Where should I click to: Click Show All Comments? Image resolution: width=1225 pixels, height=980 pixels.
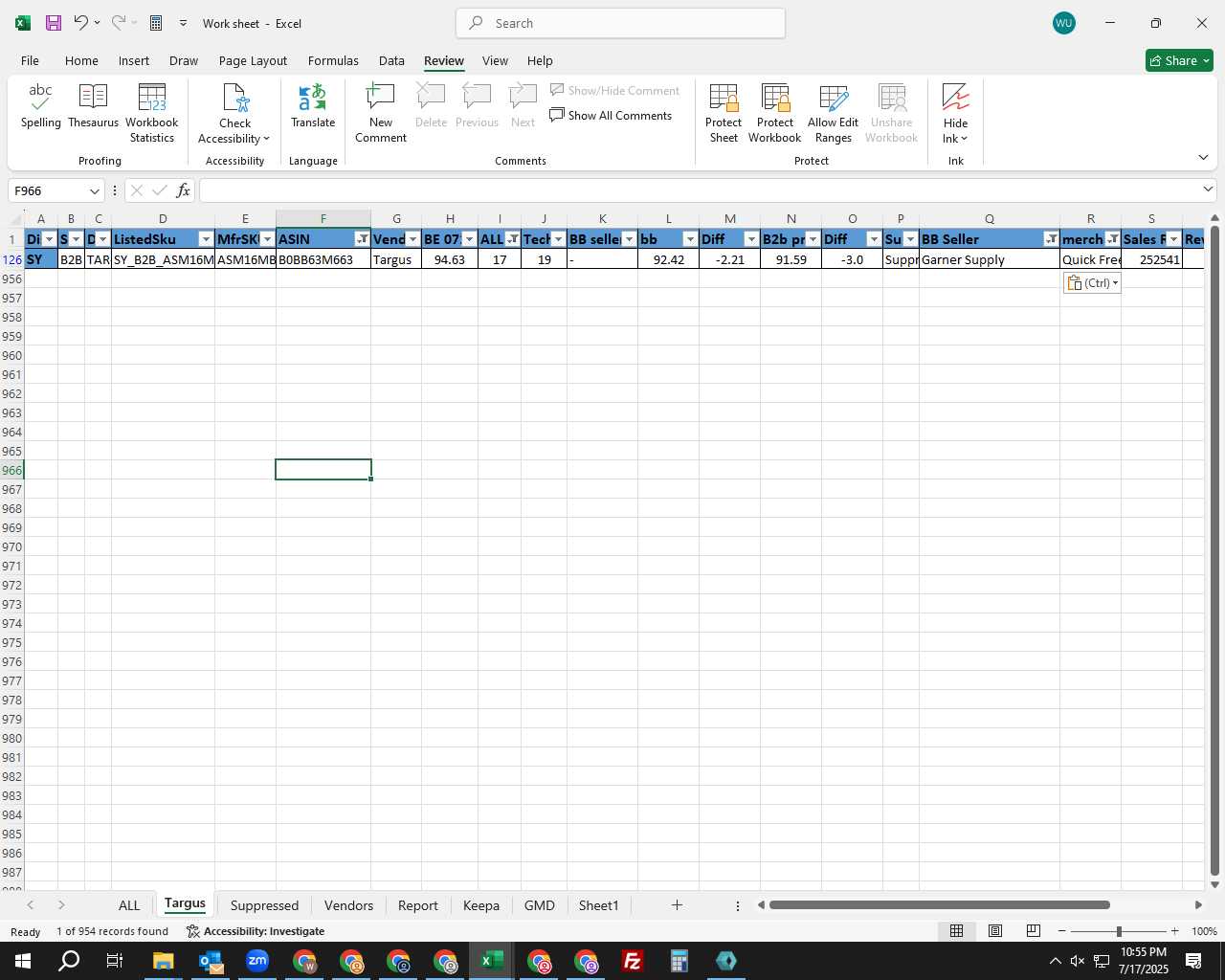tap(611, 116)
